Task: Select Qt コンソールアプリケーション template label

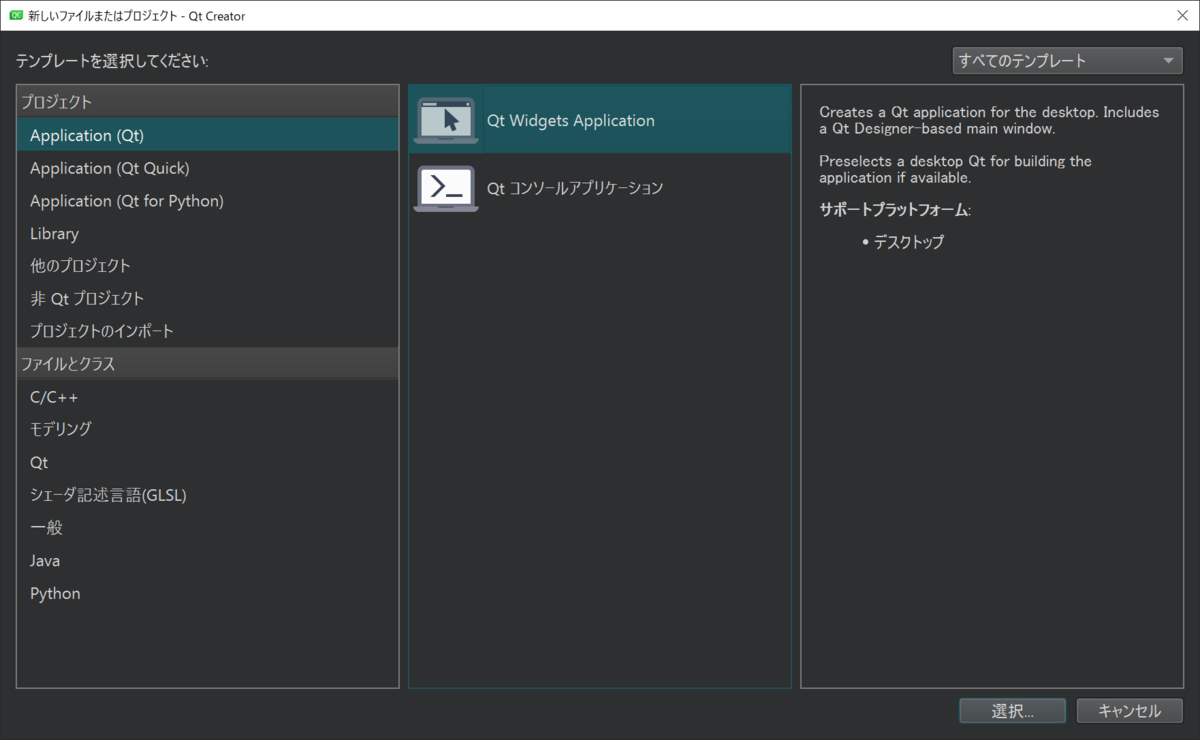Action: [x=575, y=188]
